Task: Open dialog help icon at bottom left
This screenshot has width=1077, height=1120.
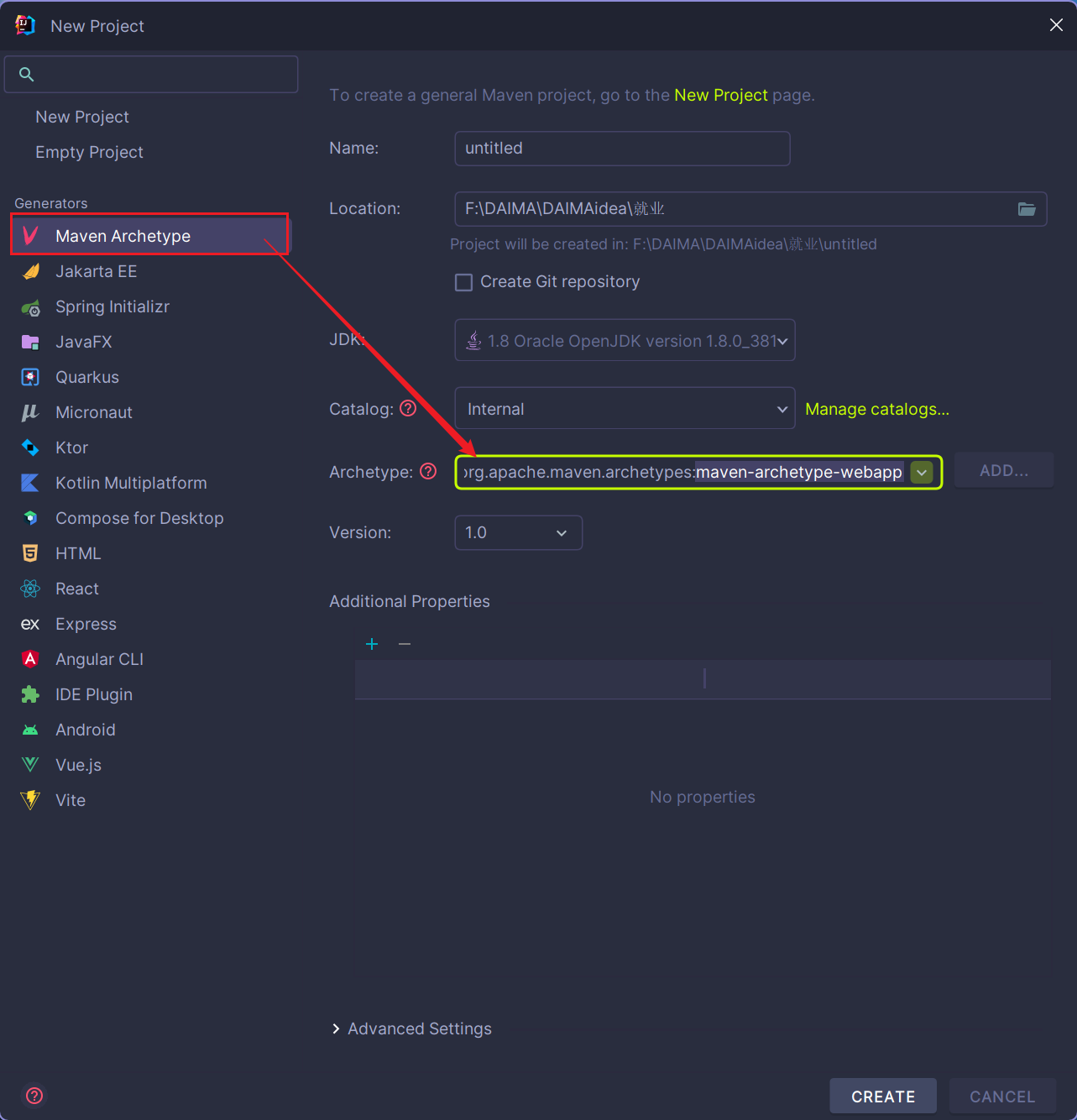Action: pyautogui.click(x=34, y=1096)
